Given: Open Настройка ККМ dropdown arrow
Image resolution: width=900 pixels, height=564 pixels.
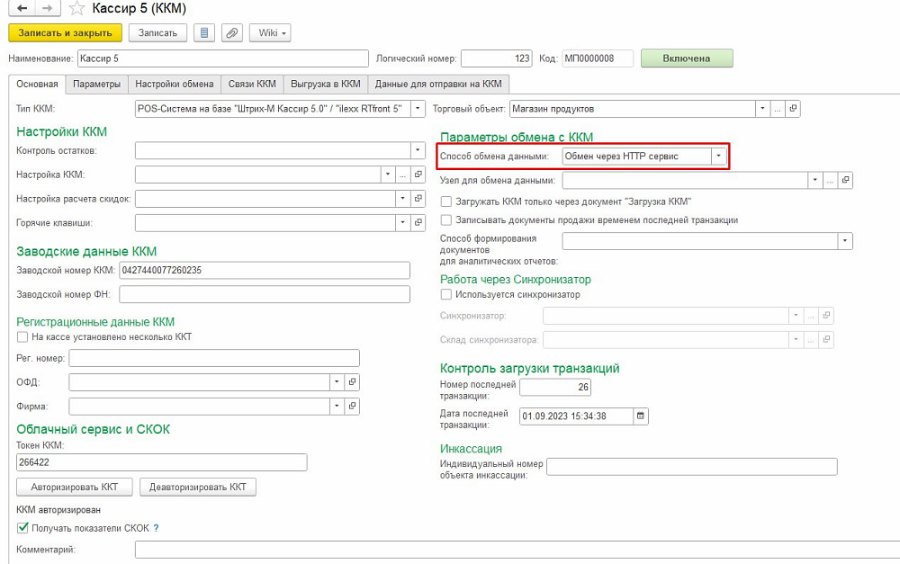Looking at the screenshot, I should [387, 174].
